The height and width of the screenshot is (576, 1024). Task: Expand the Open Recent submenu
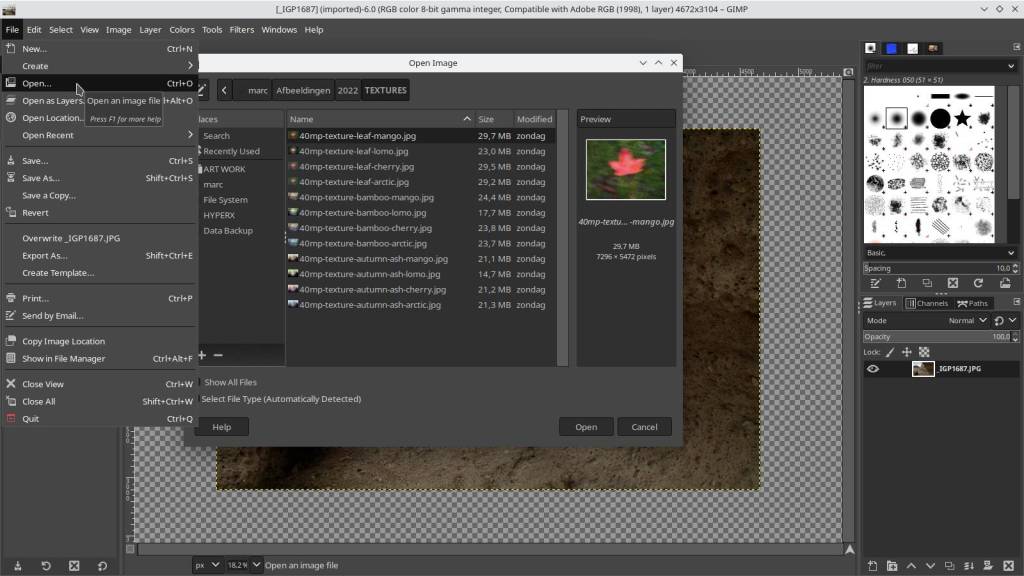coord(100,135)
